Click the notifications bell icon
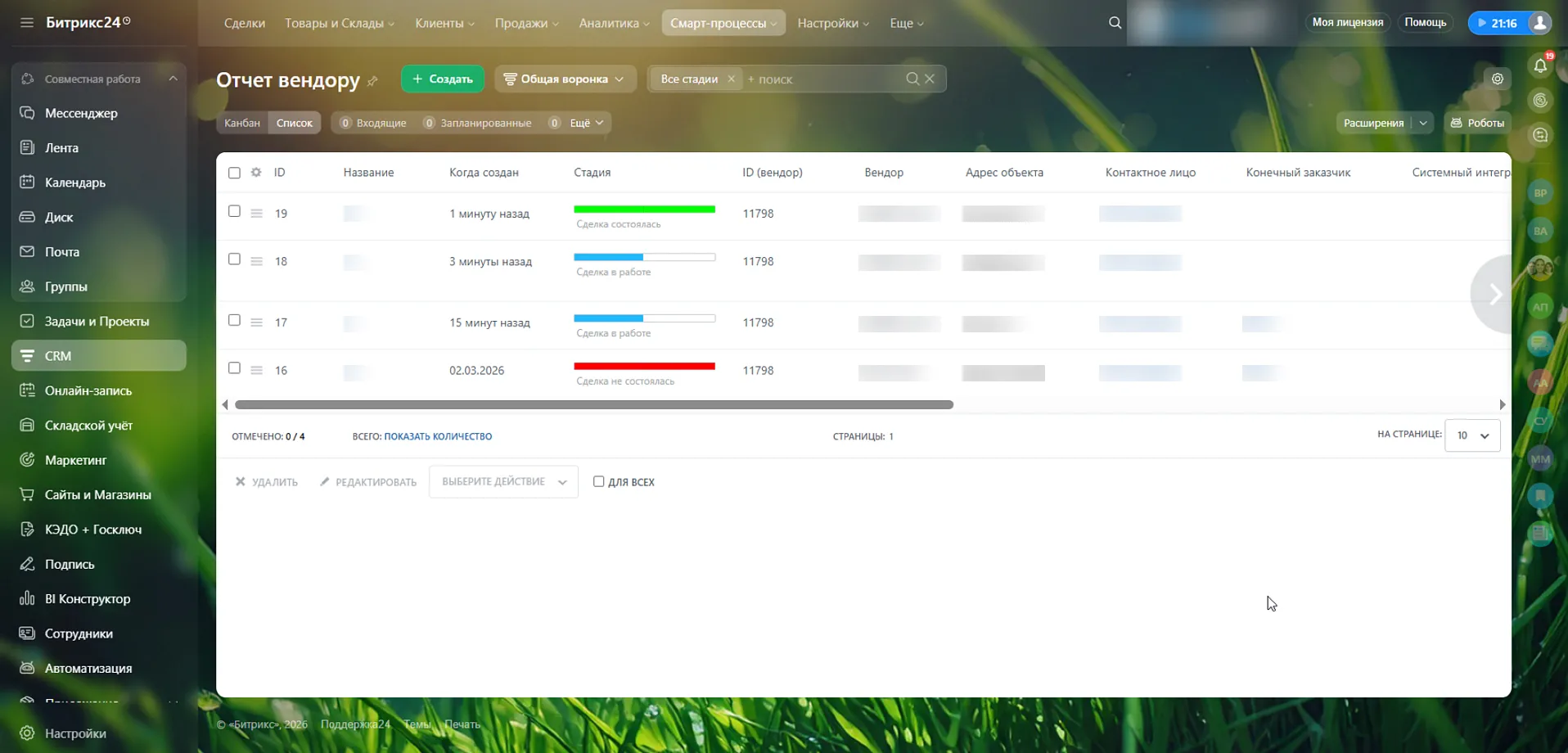The width and height of the screenshot is (1568, 753). click(1540, 66)
